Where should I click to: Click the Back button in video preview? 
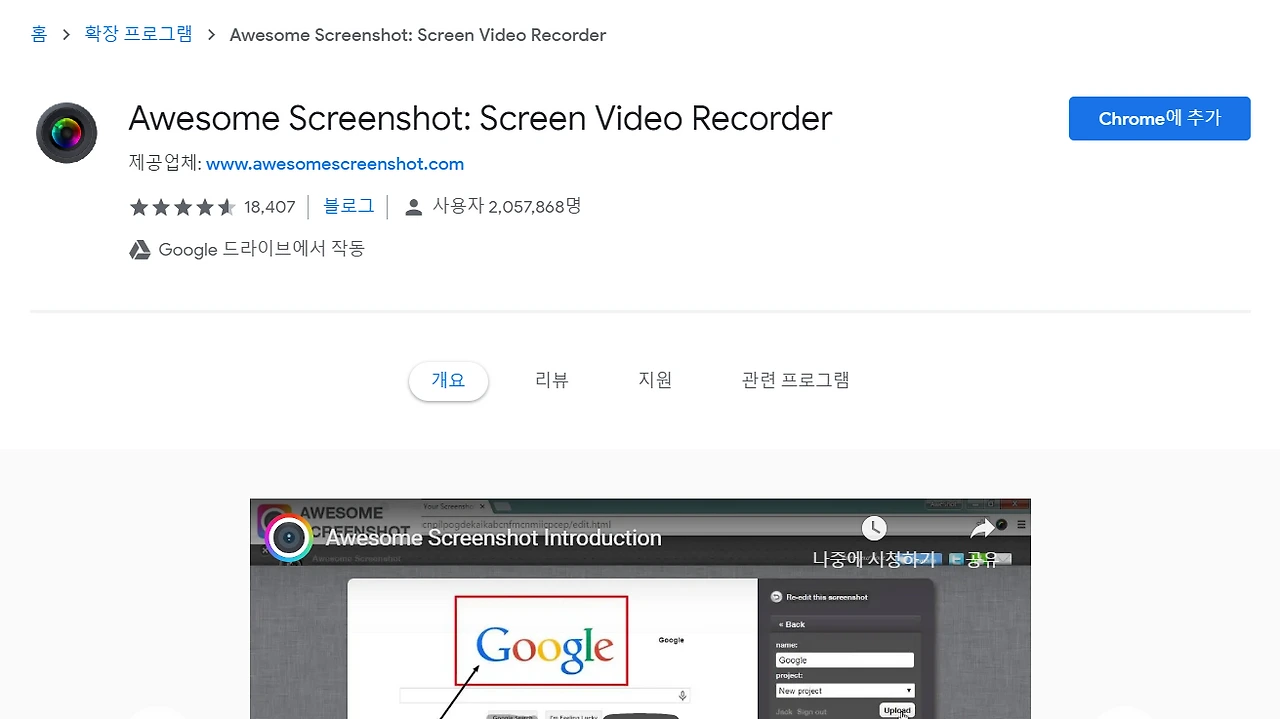coord(792,624)
